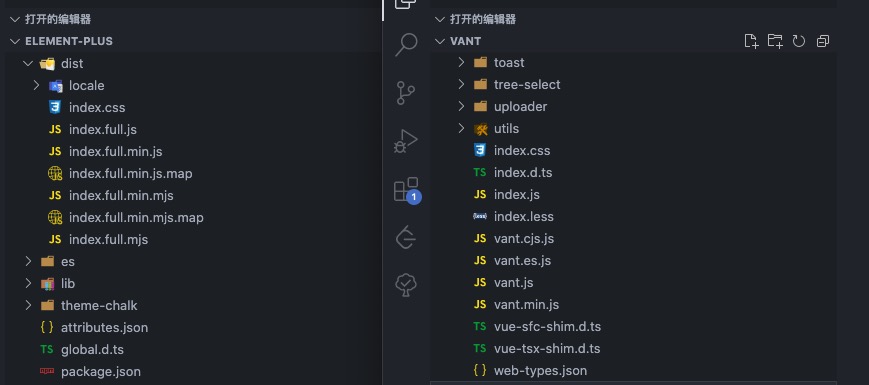869x385 pixels.
Task: Collapse all folders in VANT explorer
Action: [823, 41]
